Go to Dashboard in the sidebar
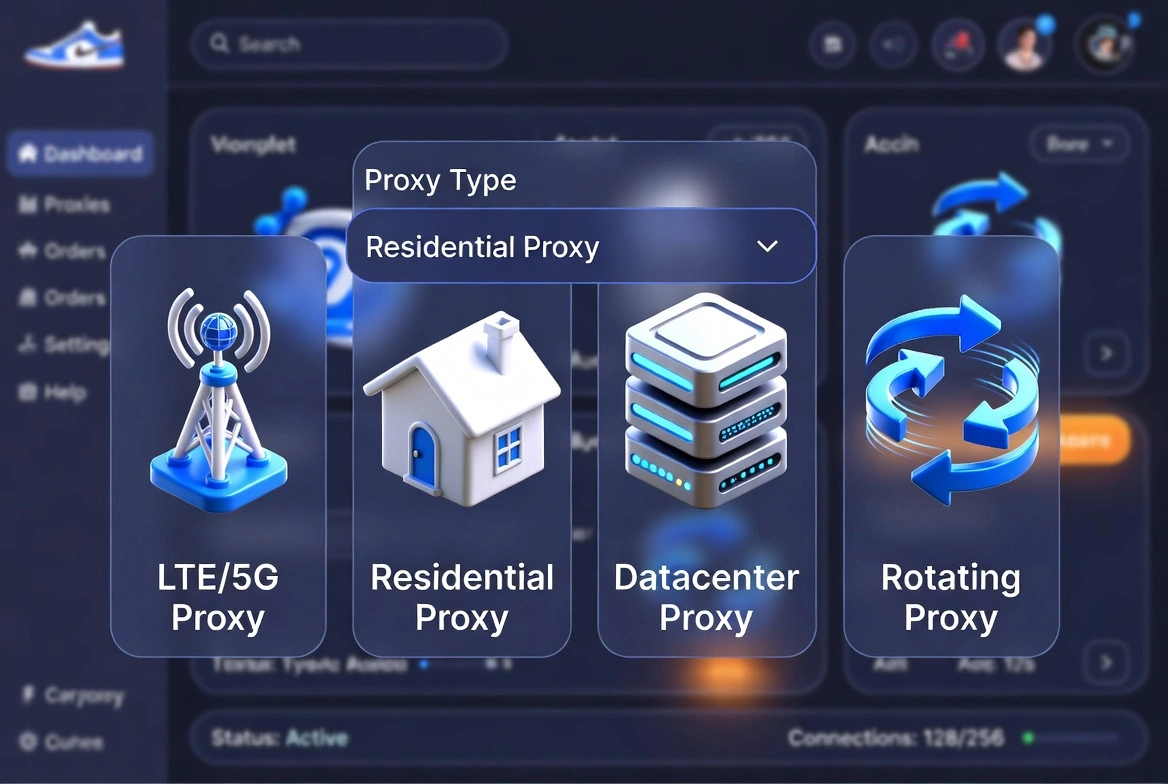The image size is (1168, 784). tap(80, 154)
